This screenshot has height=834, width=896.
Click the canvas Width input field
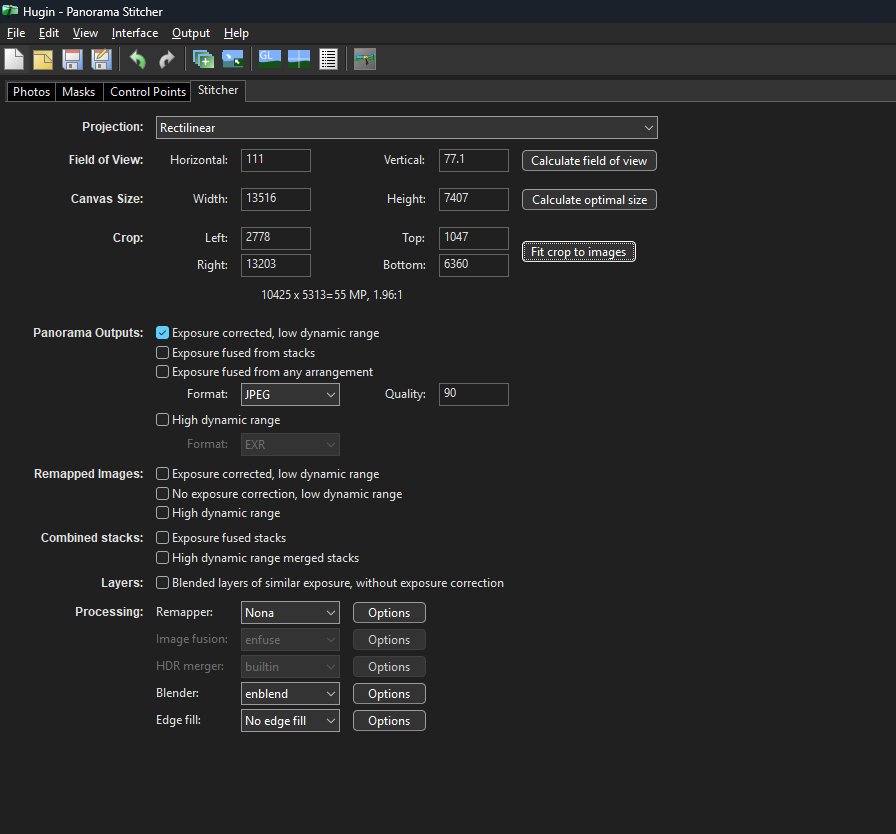tap(276, 199)
